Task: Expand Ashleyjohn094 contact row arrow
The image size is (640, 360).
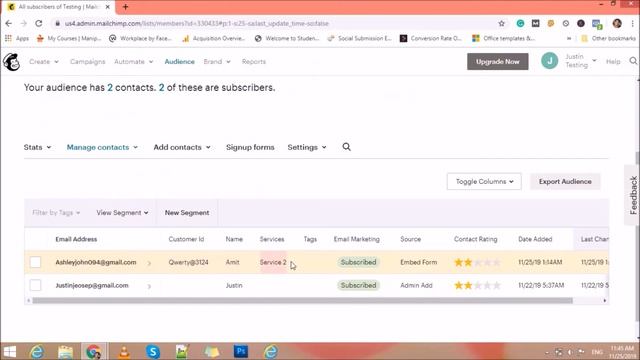Action: tap(149, 263)
